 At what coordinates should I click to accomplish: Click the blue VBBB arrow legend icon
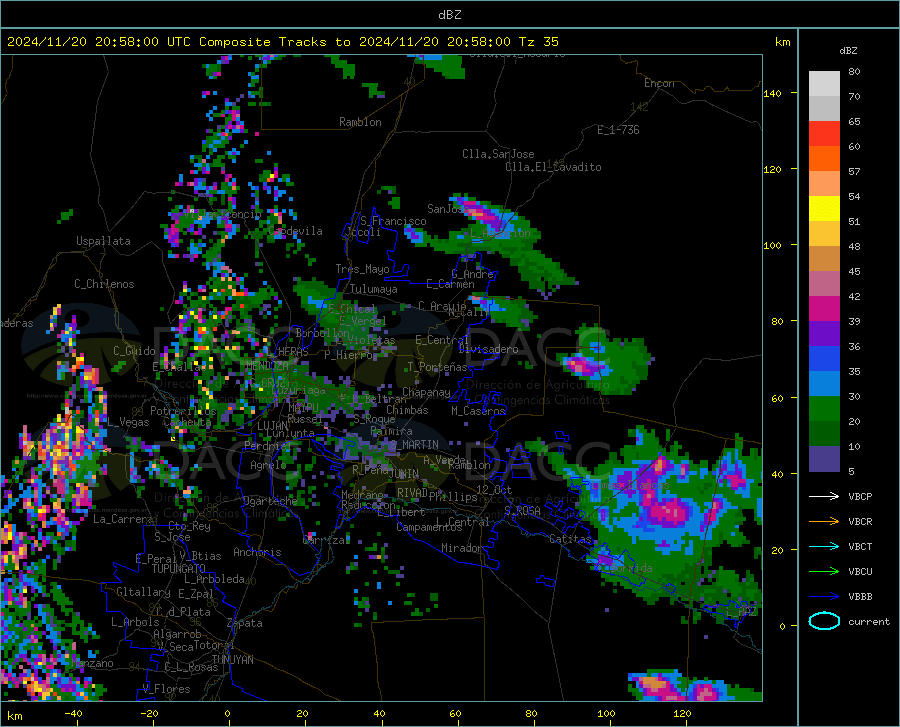pos(824,597)
